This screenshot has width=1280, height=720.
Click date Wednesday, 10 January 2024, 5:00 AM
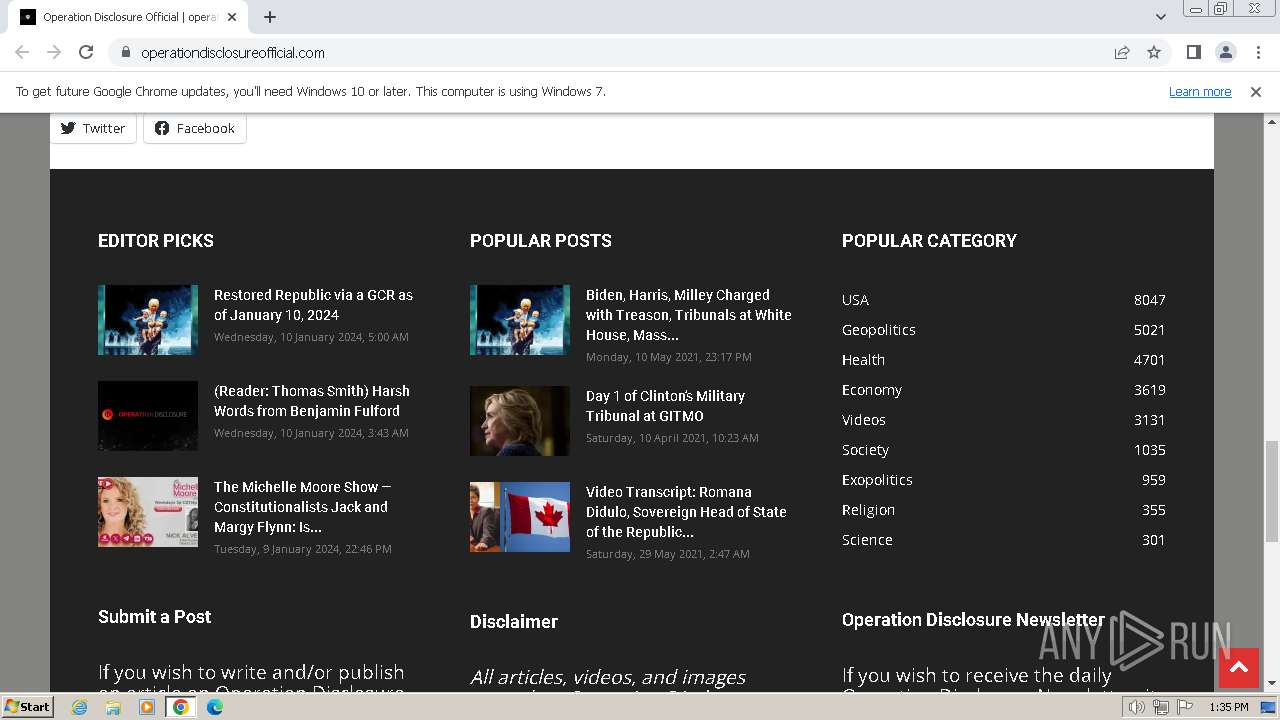click(311, 337)
